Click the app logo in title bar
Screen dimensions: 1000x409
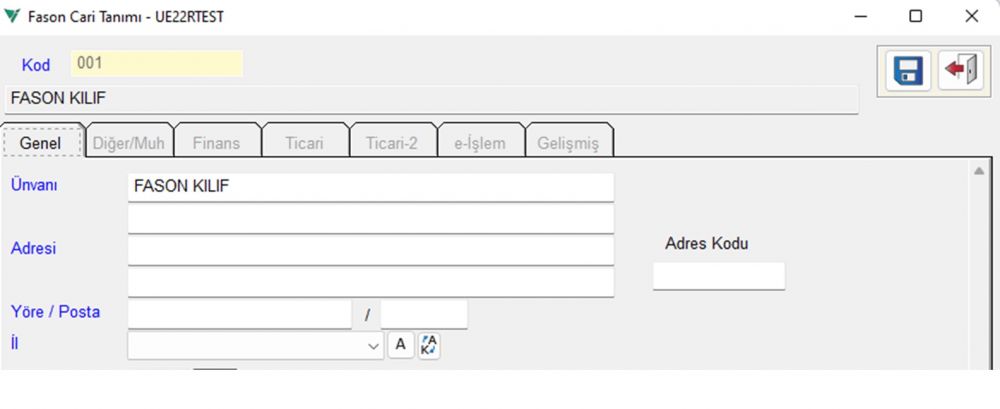pos(12,16)
